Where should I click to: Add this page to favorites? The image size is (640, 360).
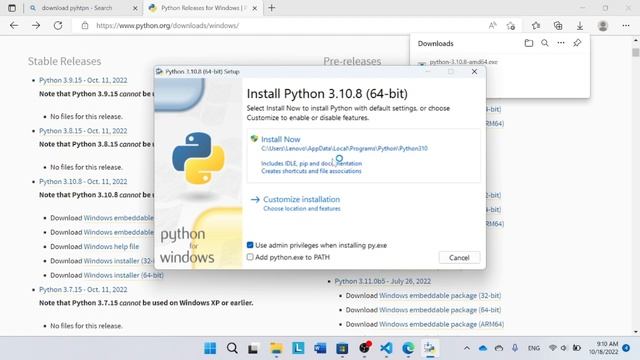[x=511, y=26]
